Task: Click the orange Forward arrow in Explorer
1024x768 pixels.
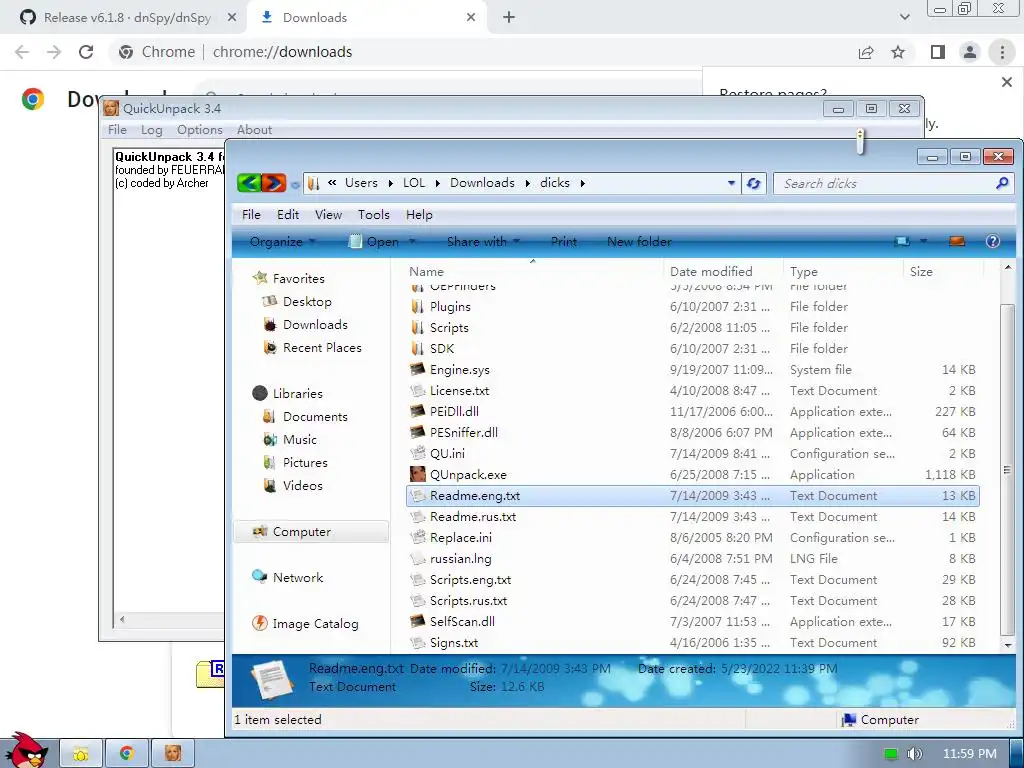Action: click(x=274, y=183)
